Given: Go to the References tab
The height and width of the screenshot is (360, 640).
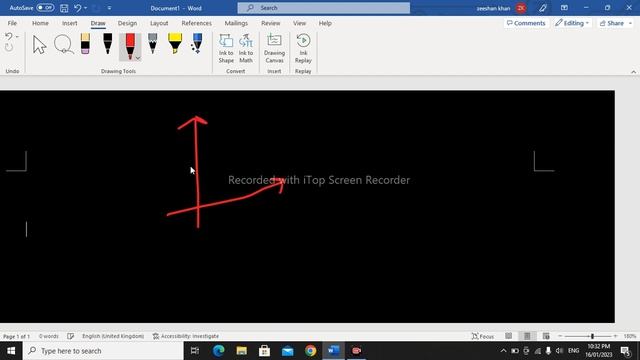Looking at the screenshot, I should pyautogui.click(x=197, y=23).
